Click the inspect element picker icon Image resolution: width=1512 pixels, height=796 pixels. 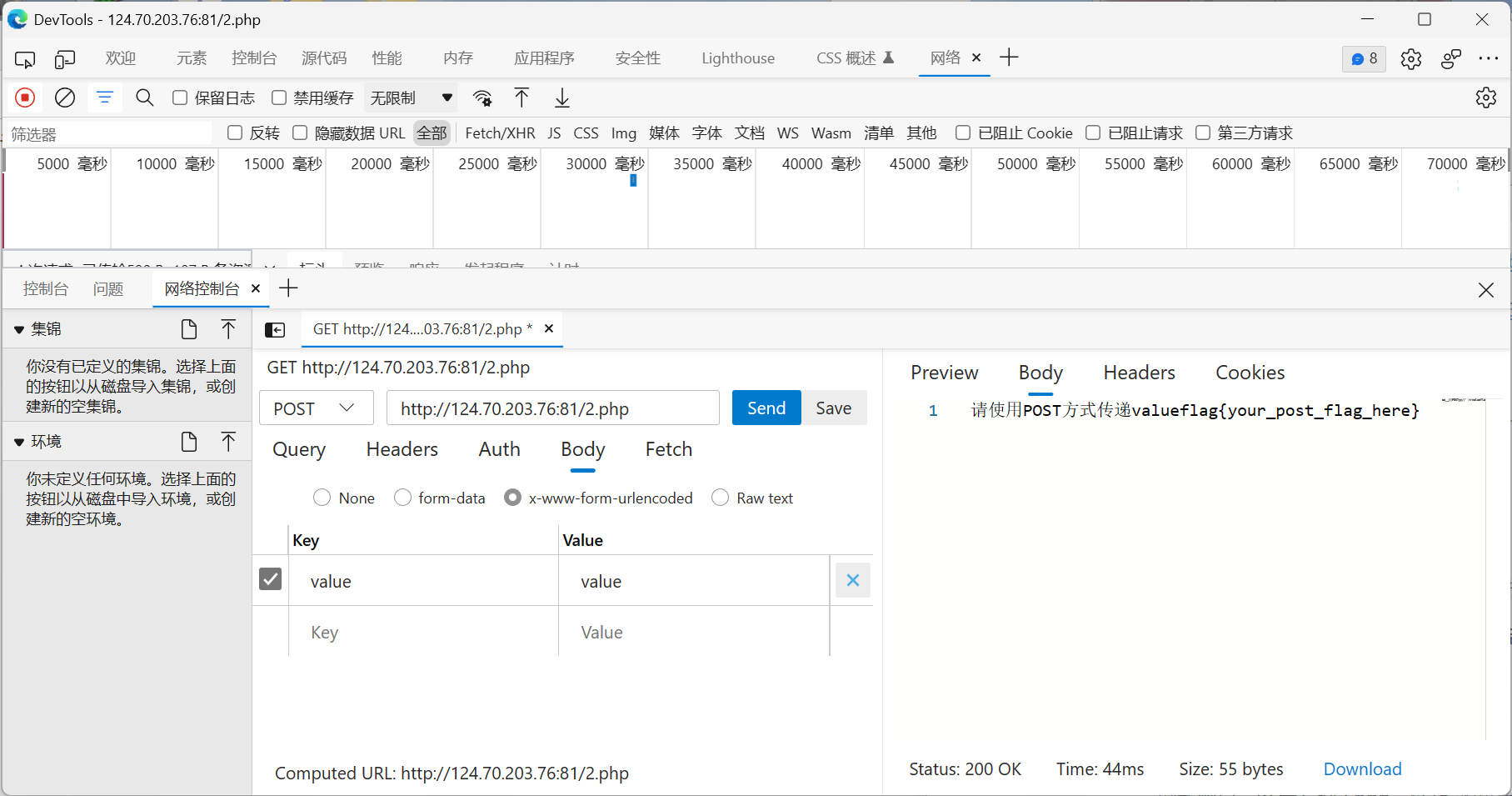[x=25, y=59]
